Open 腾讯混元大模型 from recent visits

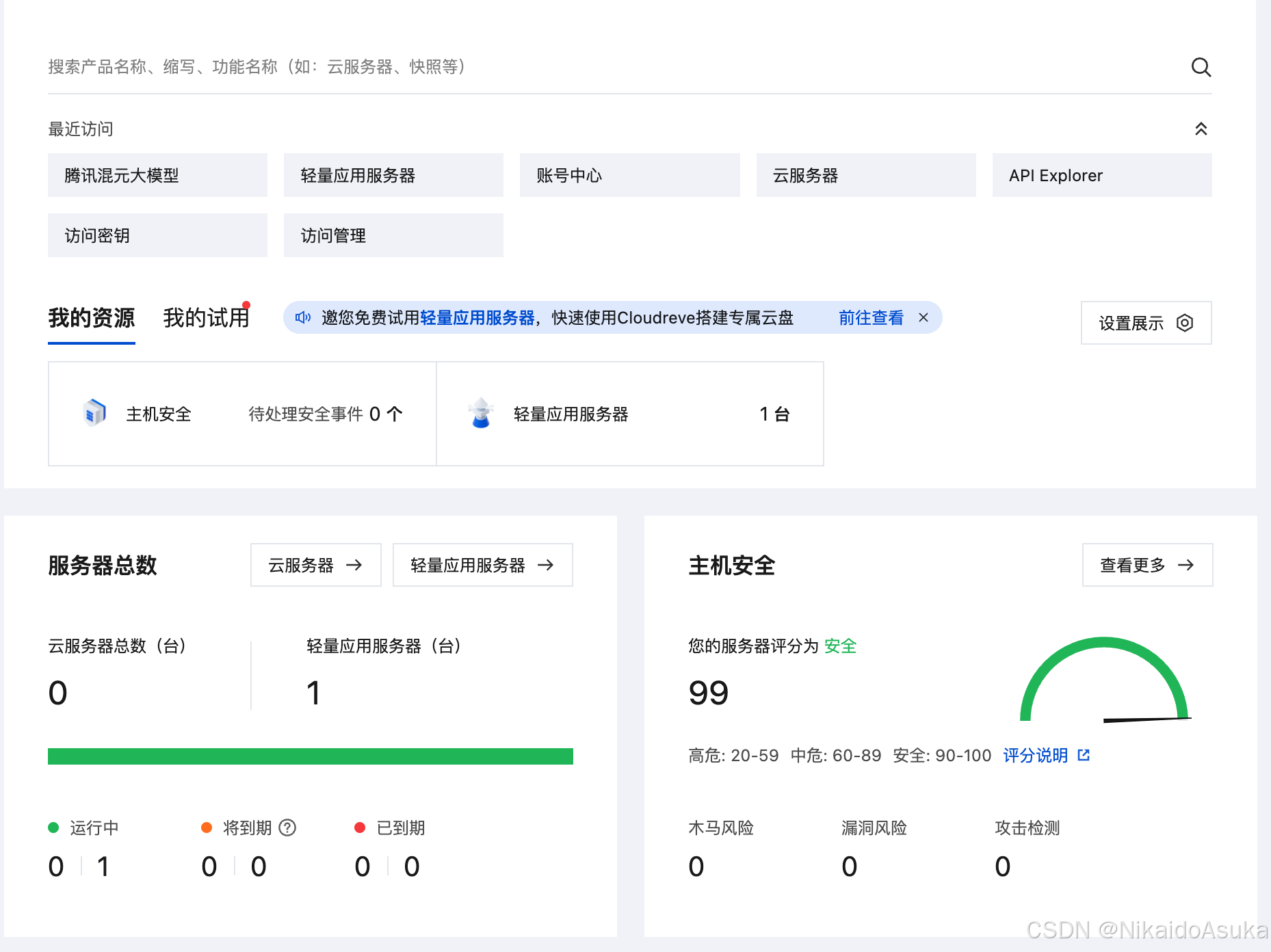[x=157, y=175]
